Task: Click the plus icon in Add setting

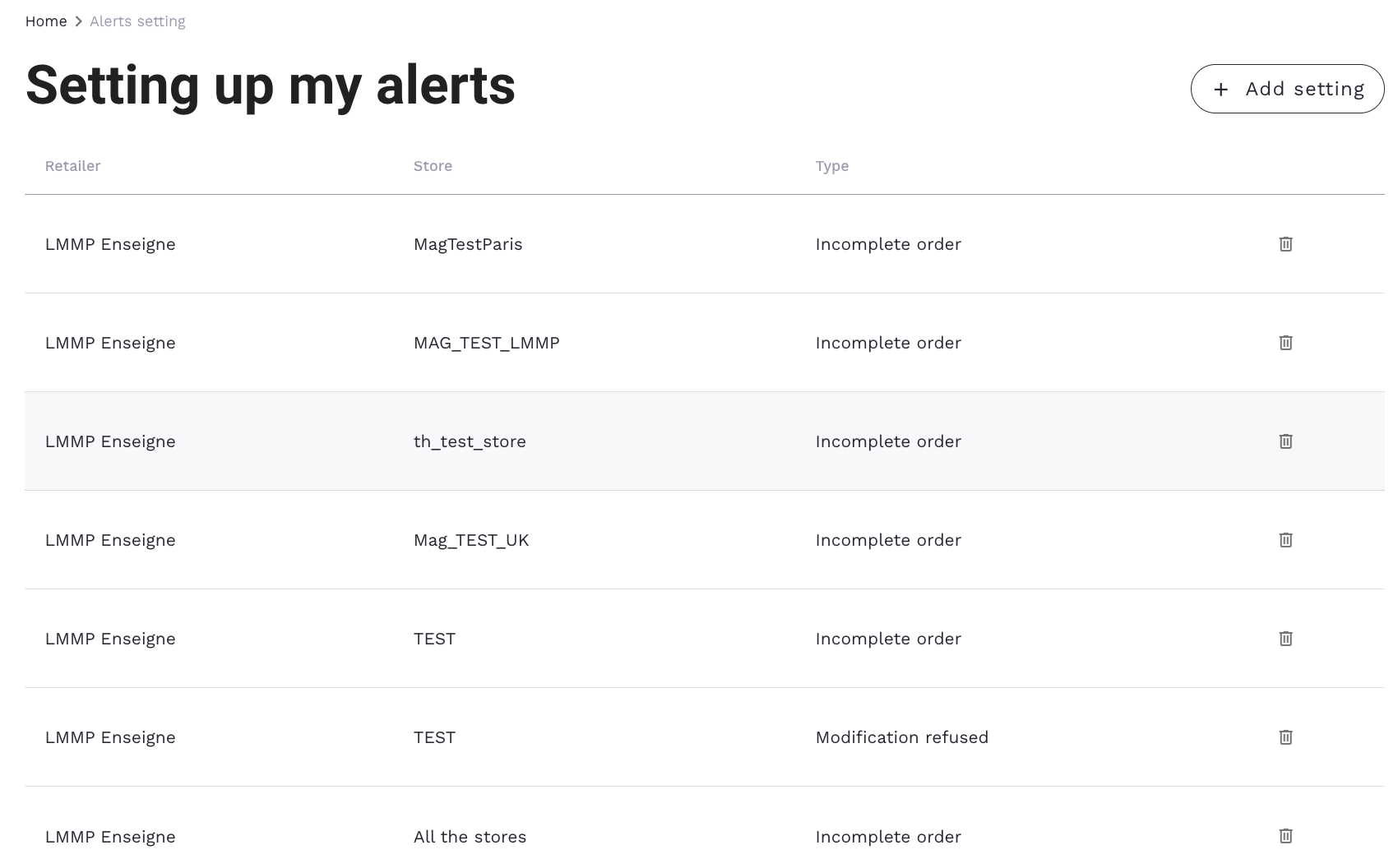Action: pyautogui.click(x=1221, y=90)
